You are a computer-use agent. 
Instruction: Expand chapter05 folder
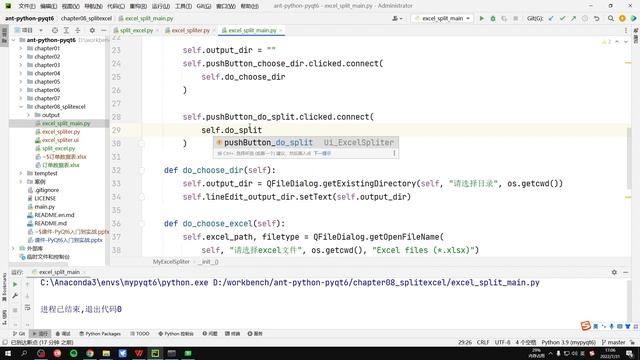21,82
